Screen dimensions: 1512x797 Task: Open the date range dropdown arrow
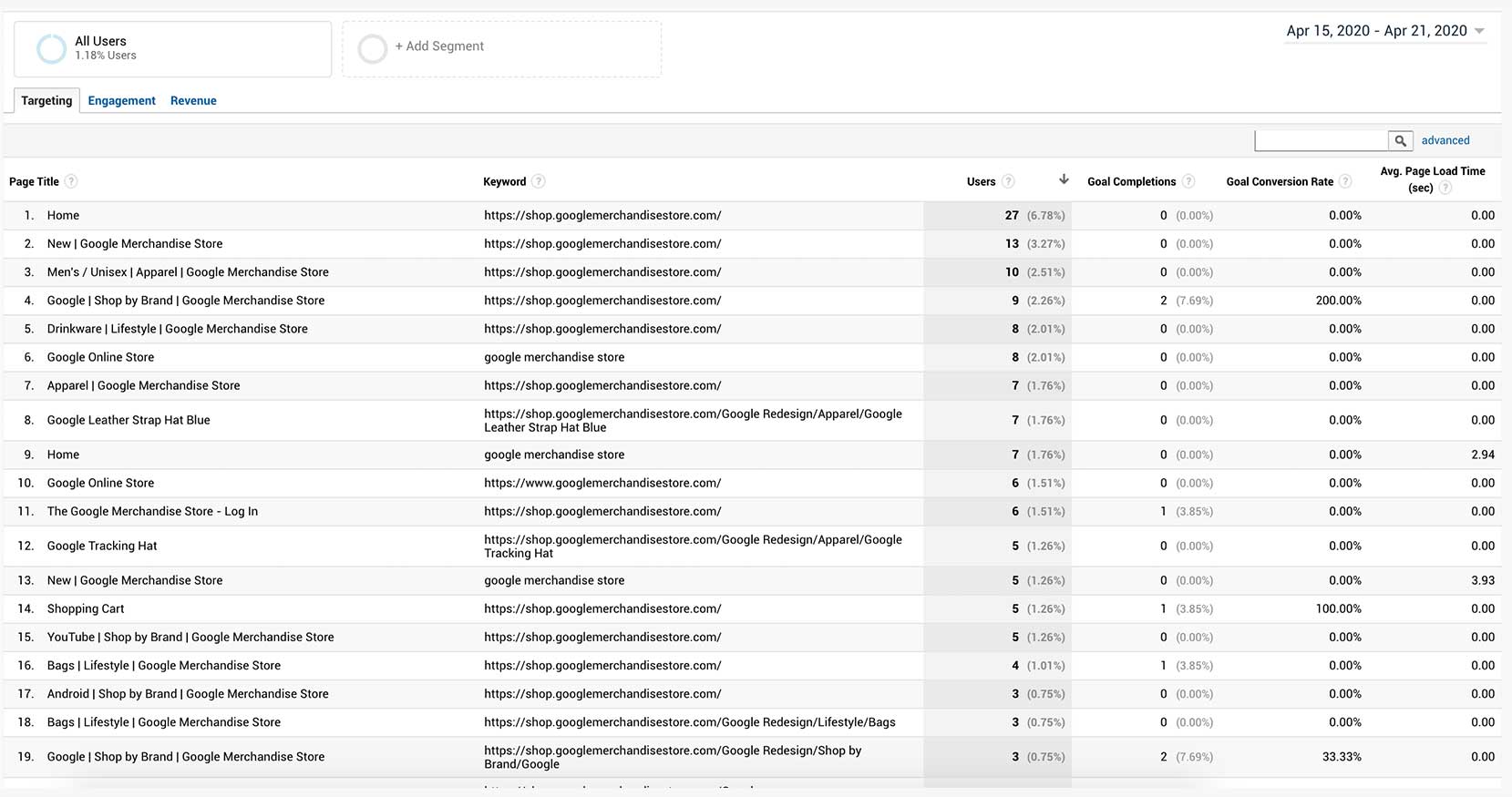click(x=1479, y=31)
